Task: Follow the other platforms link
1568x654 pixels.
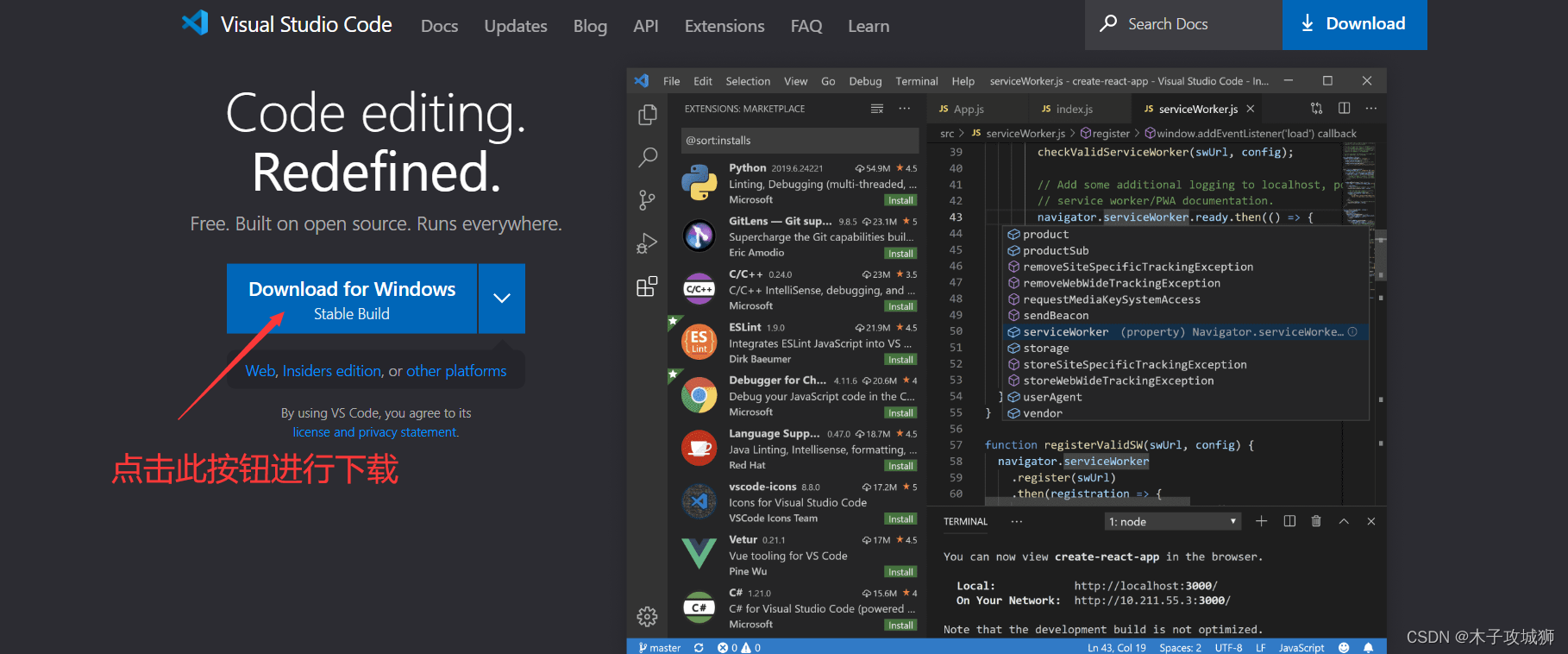Action: tap(456, 371)
